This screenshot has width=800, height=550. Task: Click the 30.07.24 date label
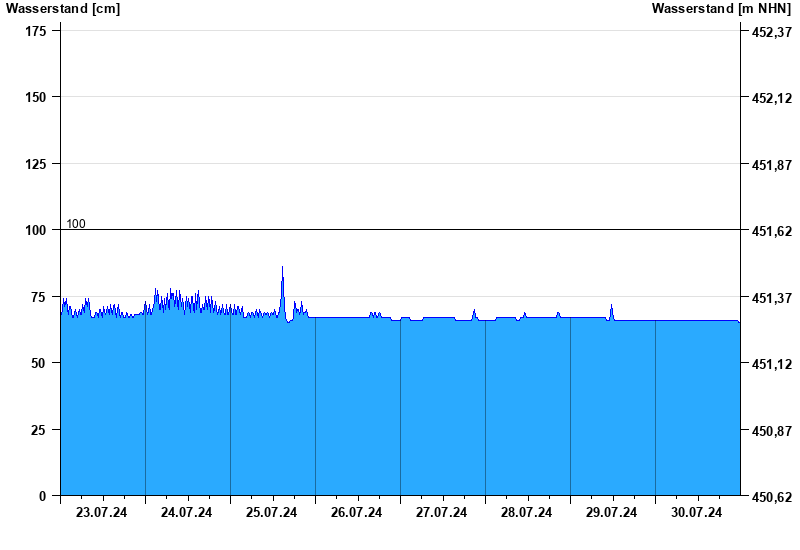click(x=696, y=512)
